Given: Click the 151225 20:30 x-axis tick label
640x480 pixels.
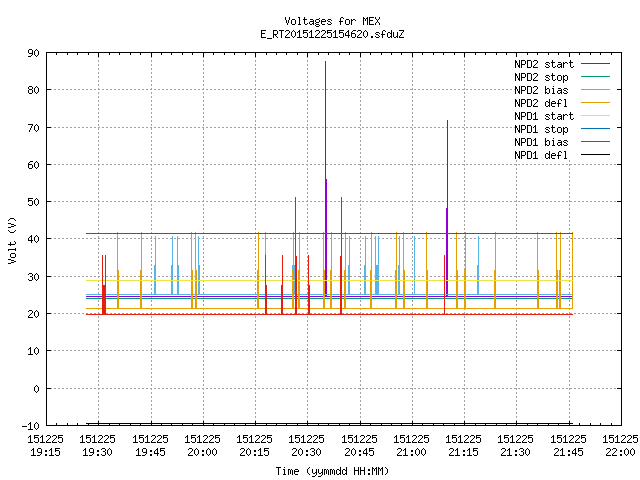Looking at the screenshot, I should (306, 446).
